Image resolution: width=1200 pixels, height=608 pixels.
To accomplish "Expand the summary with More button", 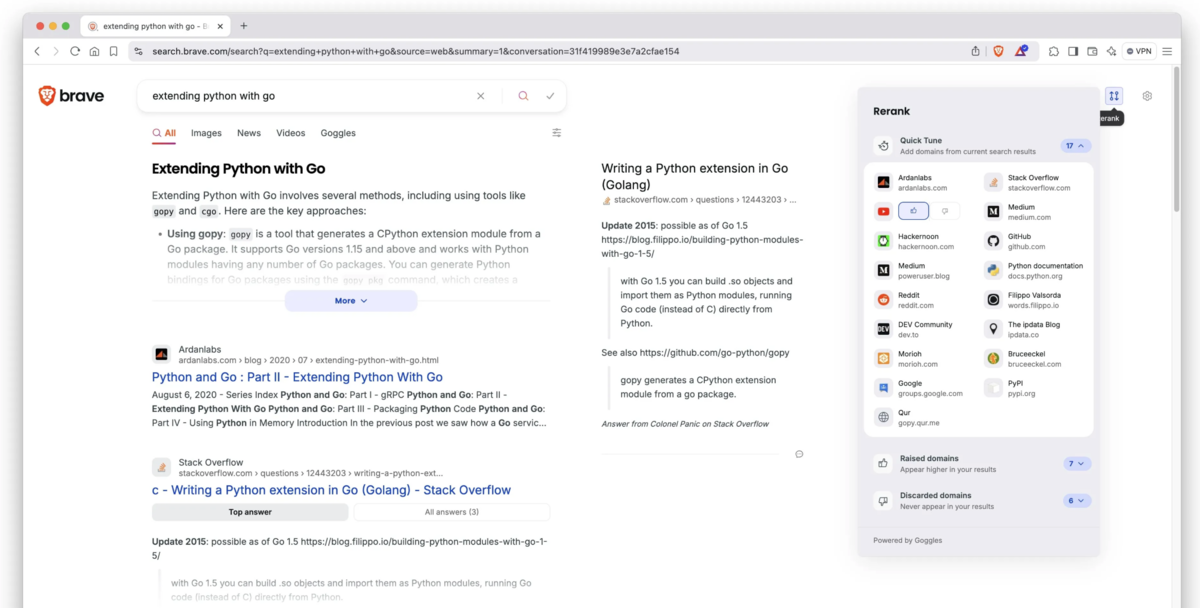I will (x=350, y=300).
